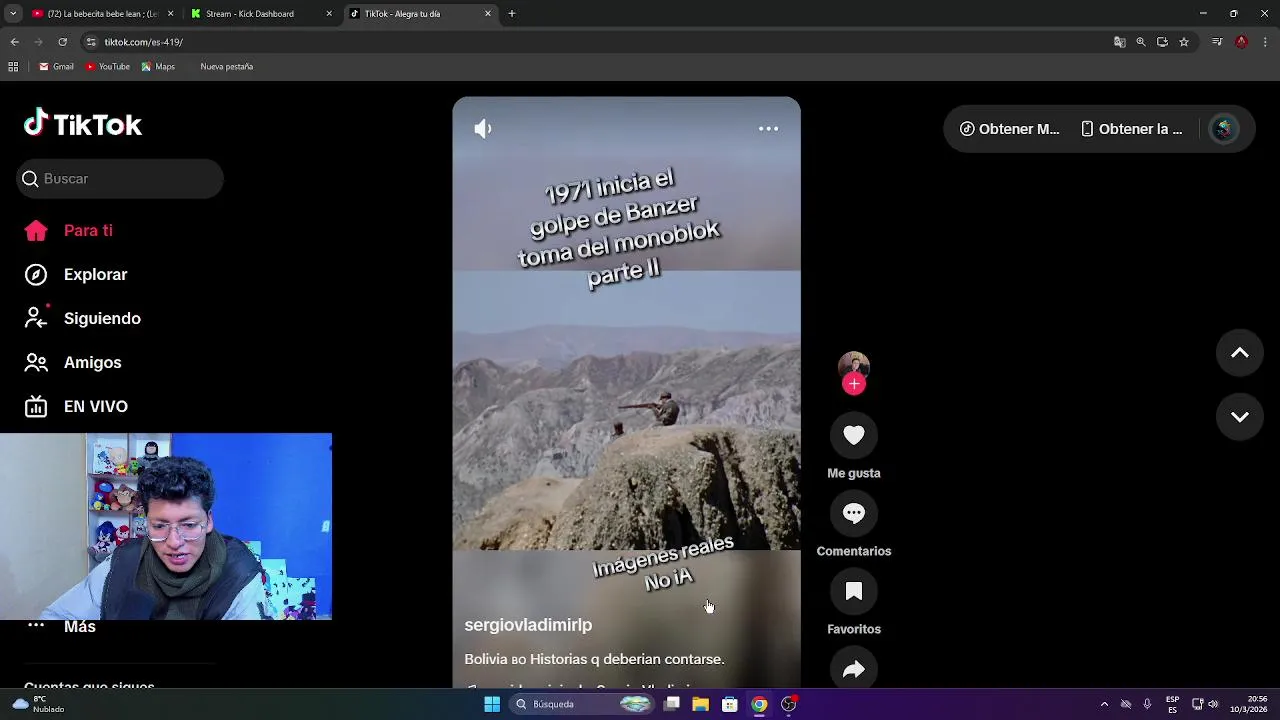Open a new browser tab
The width and height of the screenshot is (1280, 720).
(512, 14)
